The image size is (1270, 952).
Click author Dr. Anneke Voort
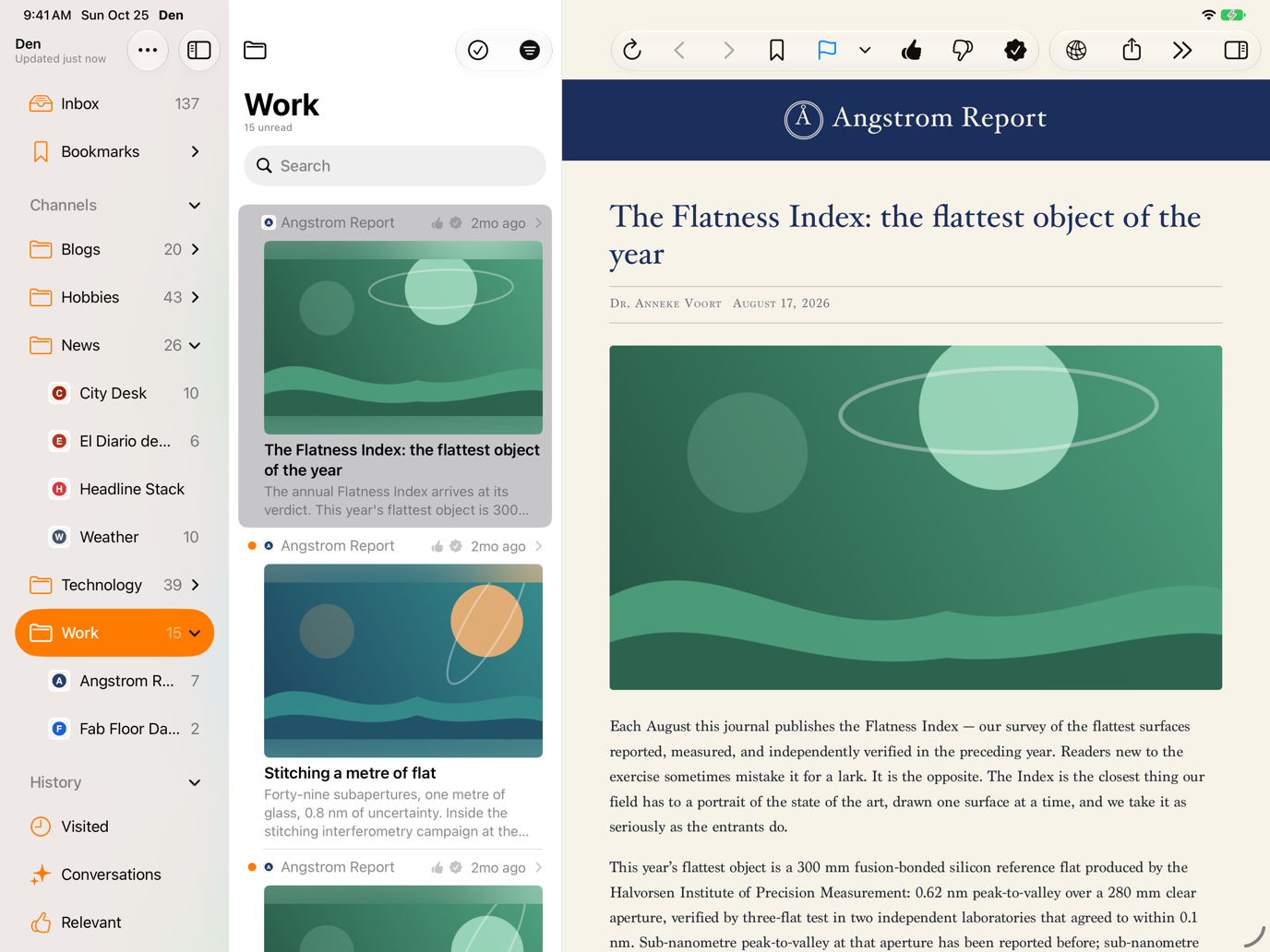pyautogui.click(x=665, y=303)
